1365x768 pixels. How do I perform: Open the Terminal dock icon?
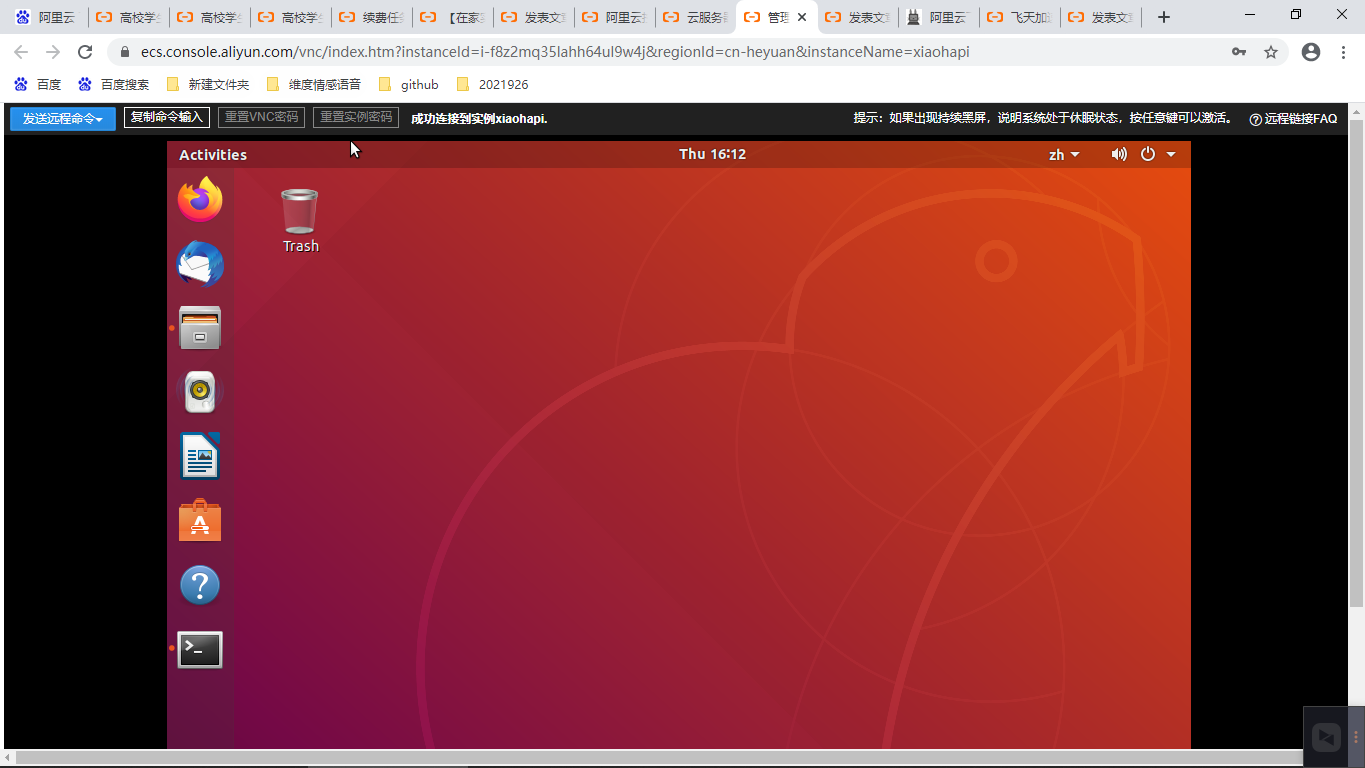(200, 650)
